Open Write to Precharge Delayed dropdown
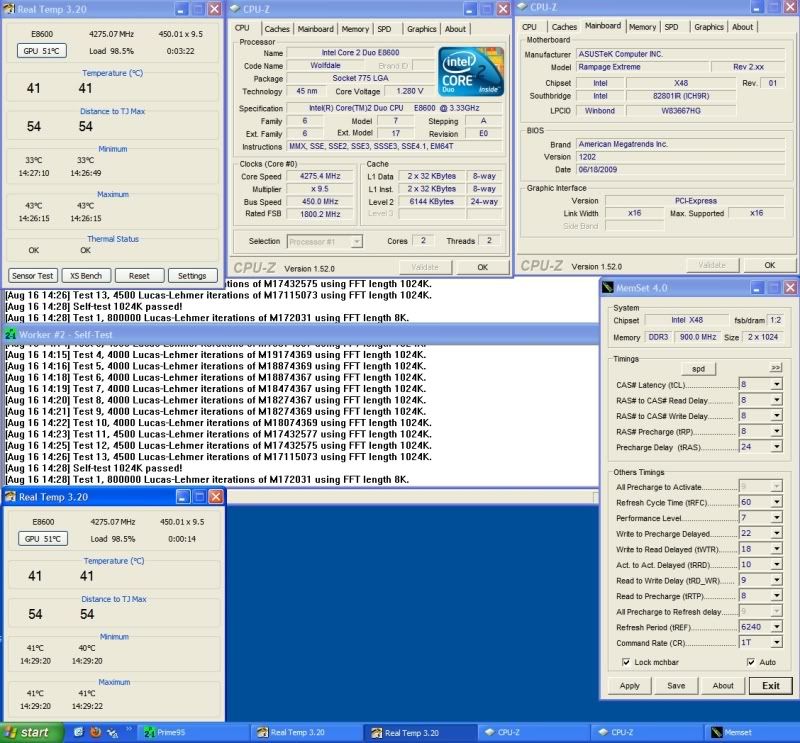This screenshot has width=800, height=743. [776, 533]
